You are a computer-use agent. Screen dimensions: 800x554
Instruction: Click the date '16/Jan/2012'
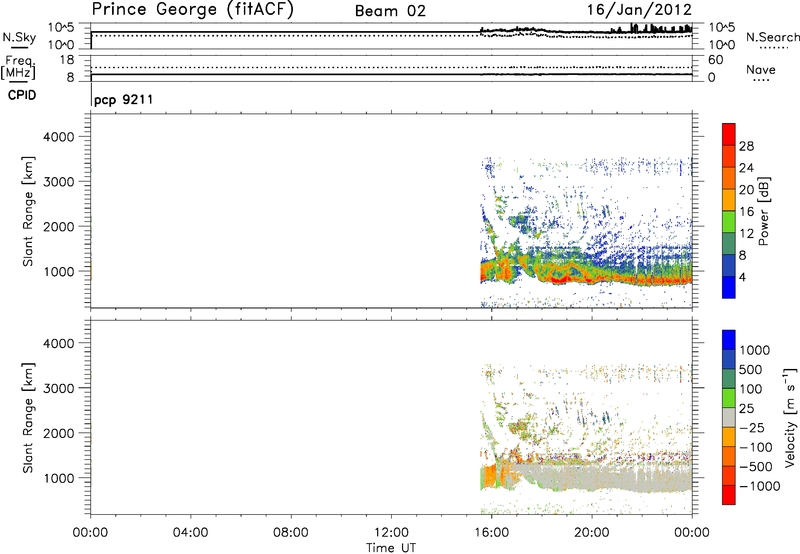(x=639, y=10)
